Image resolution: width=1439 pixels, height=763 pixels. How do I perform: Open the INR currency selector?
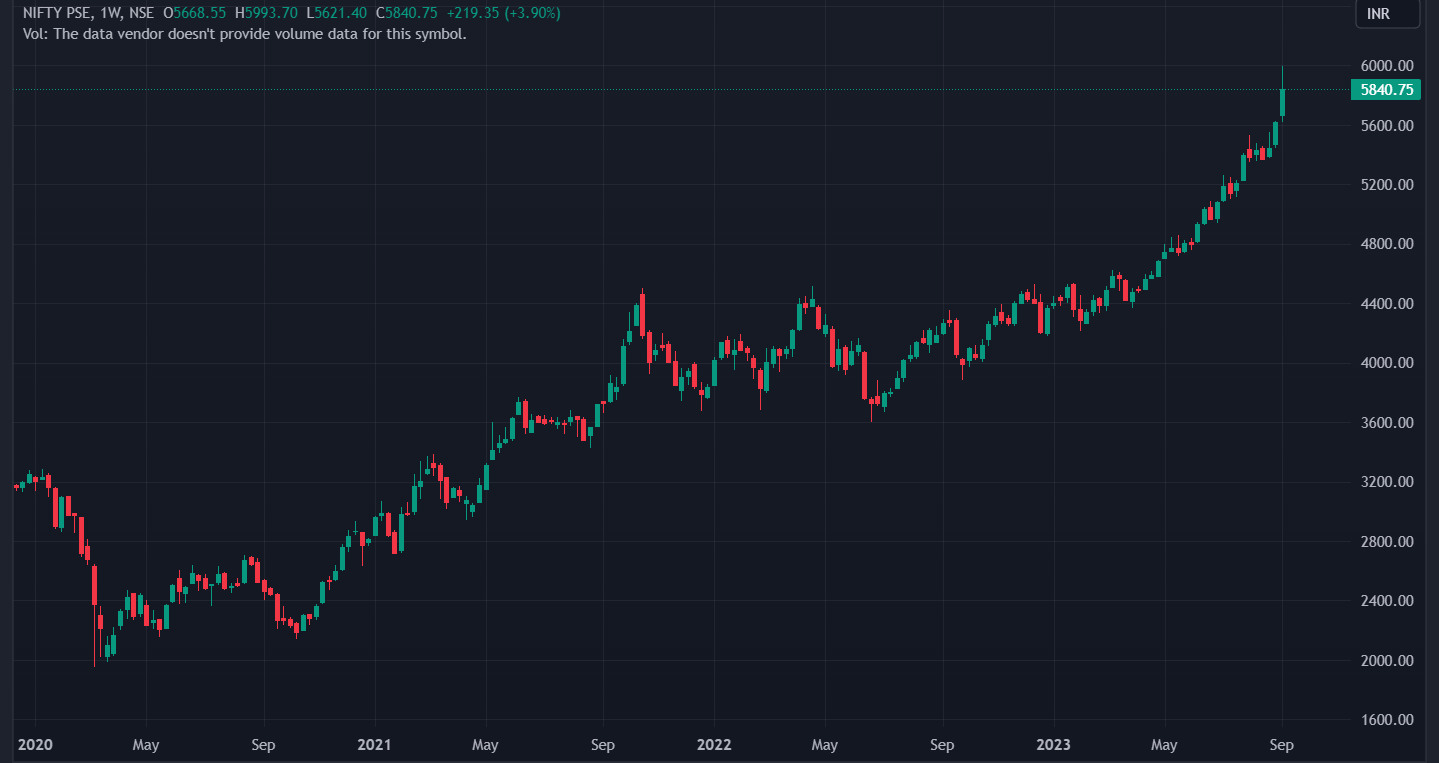pyautogui.click(x=1386, y=14)
